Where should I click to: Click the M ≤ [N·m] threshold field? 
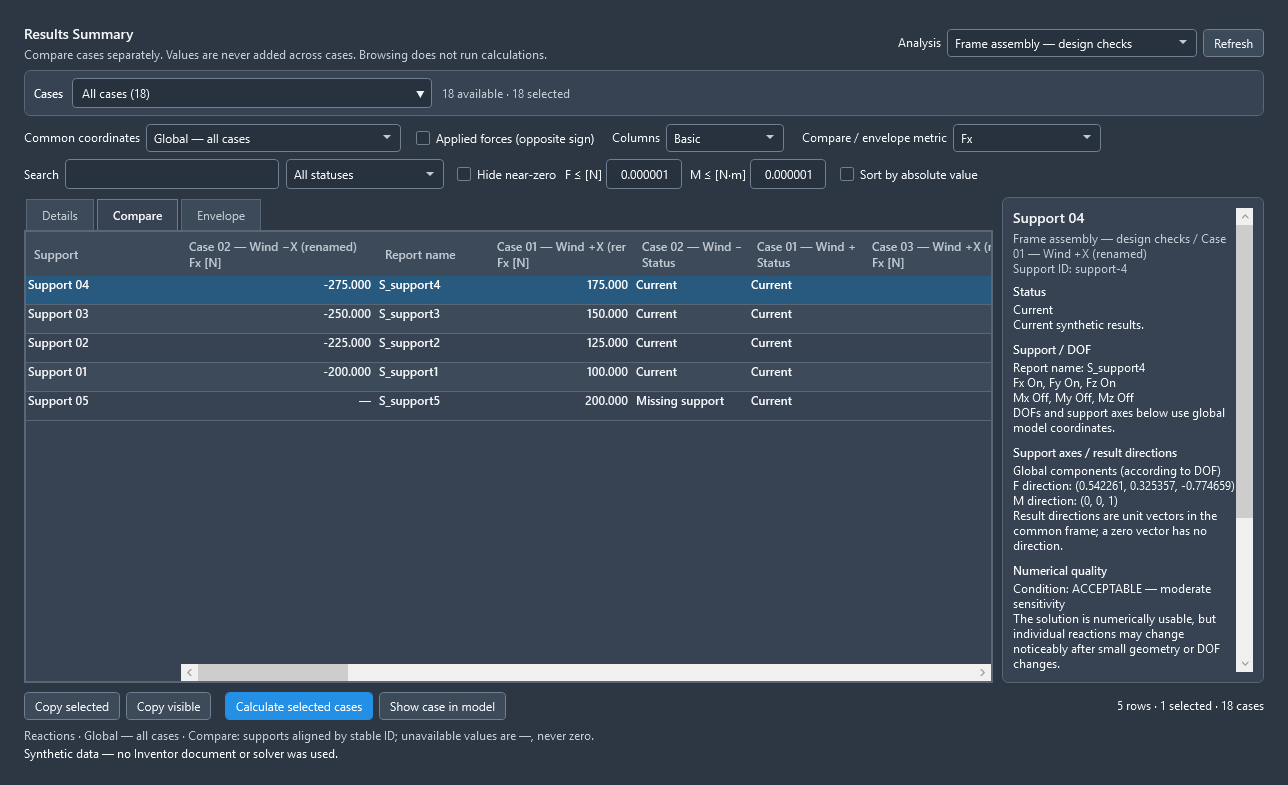(788, 174)
